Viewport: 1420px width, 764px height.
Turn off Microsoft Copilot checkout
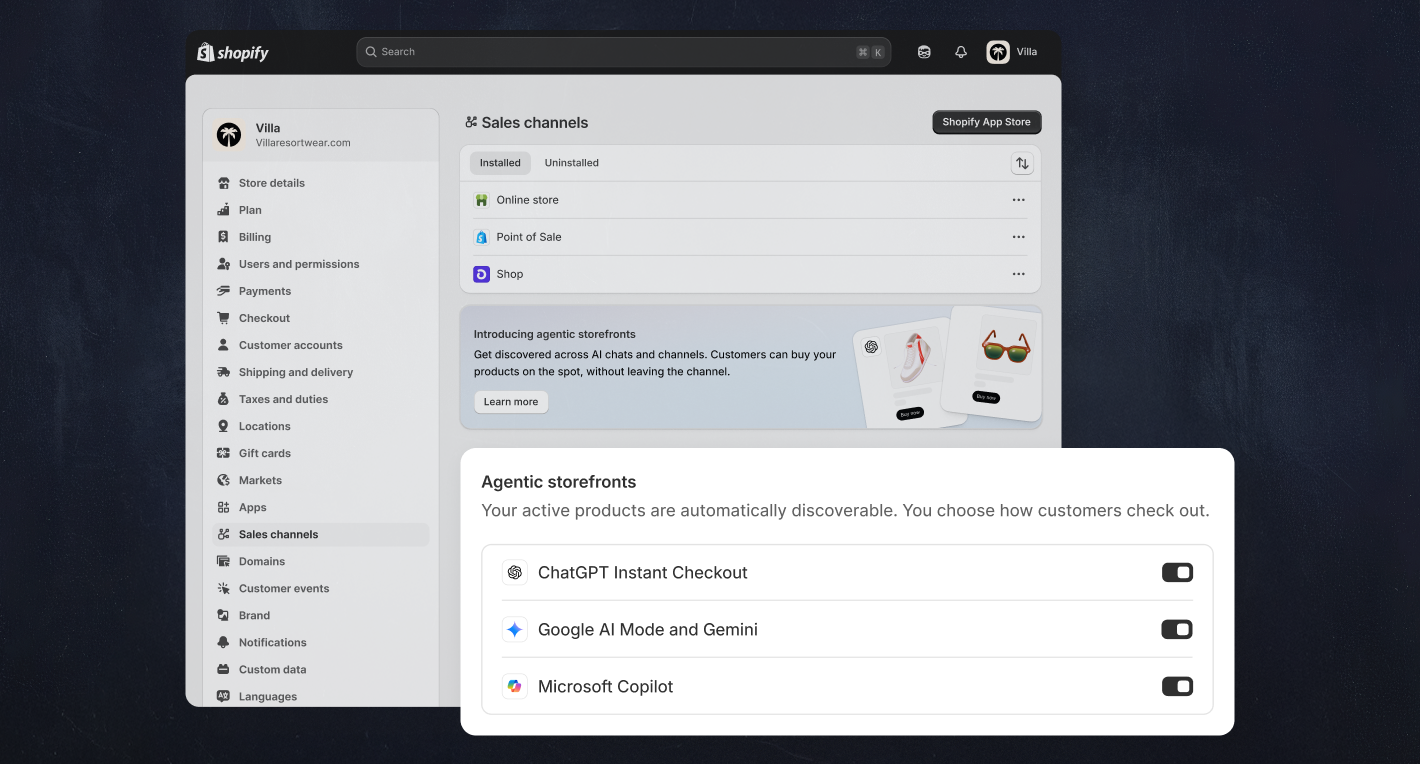1177,686
